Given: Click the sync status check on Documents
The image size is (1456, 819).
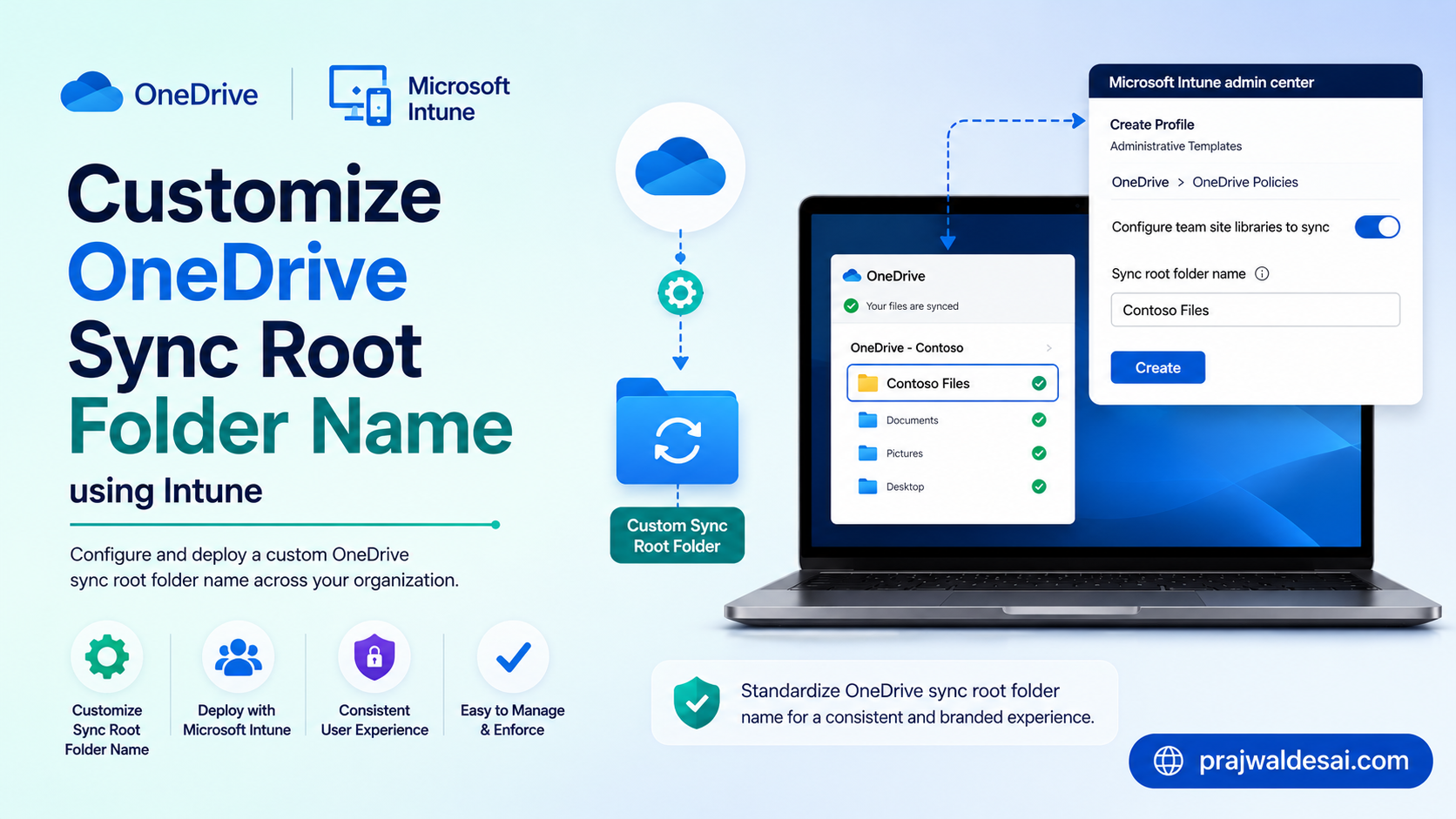Looking at the screenshot, I should 1039,420.
